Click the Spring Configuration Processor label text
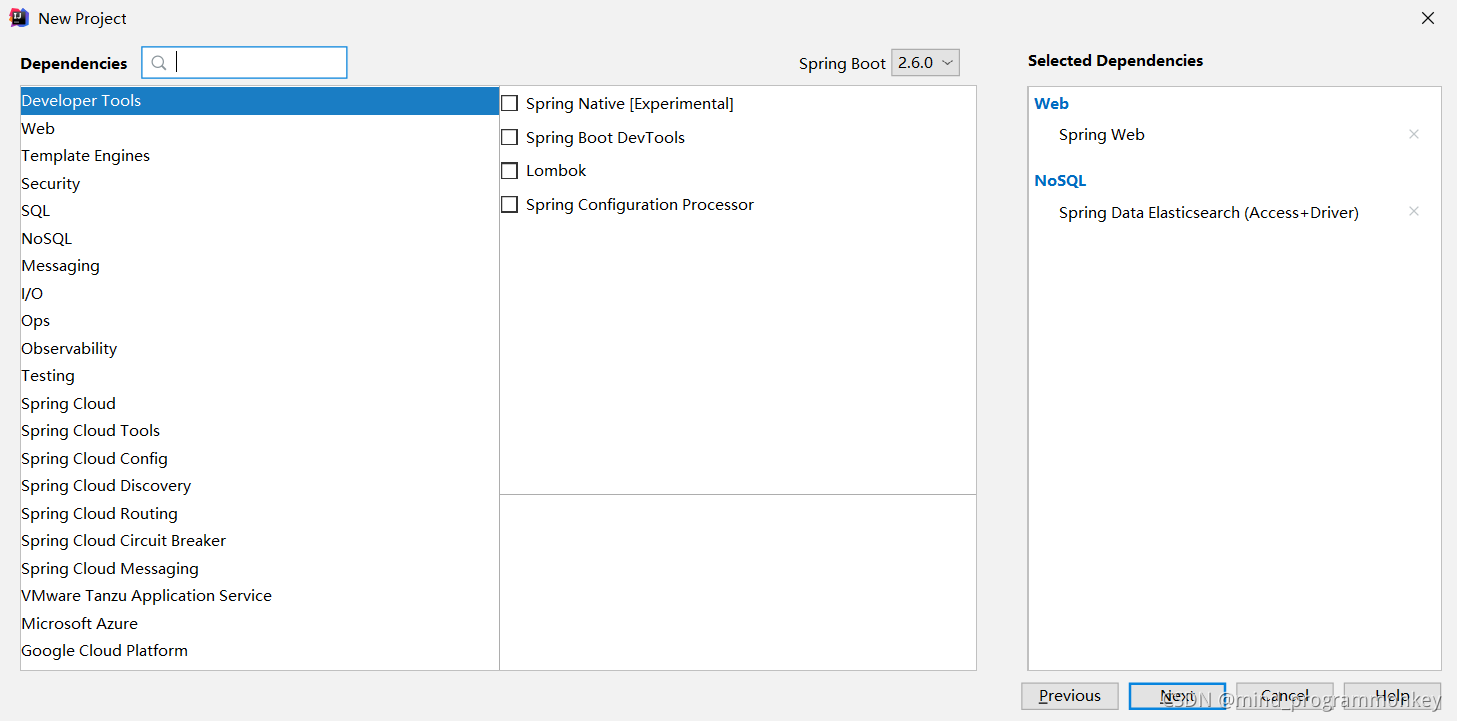This screenshot has height=721, width=1457. coord(640,205)
